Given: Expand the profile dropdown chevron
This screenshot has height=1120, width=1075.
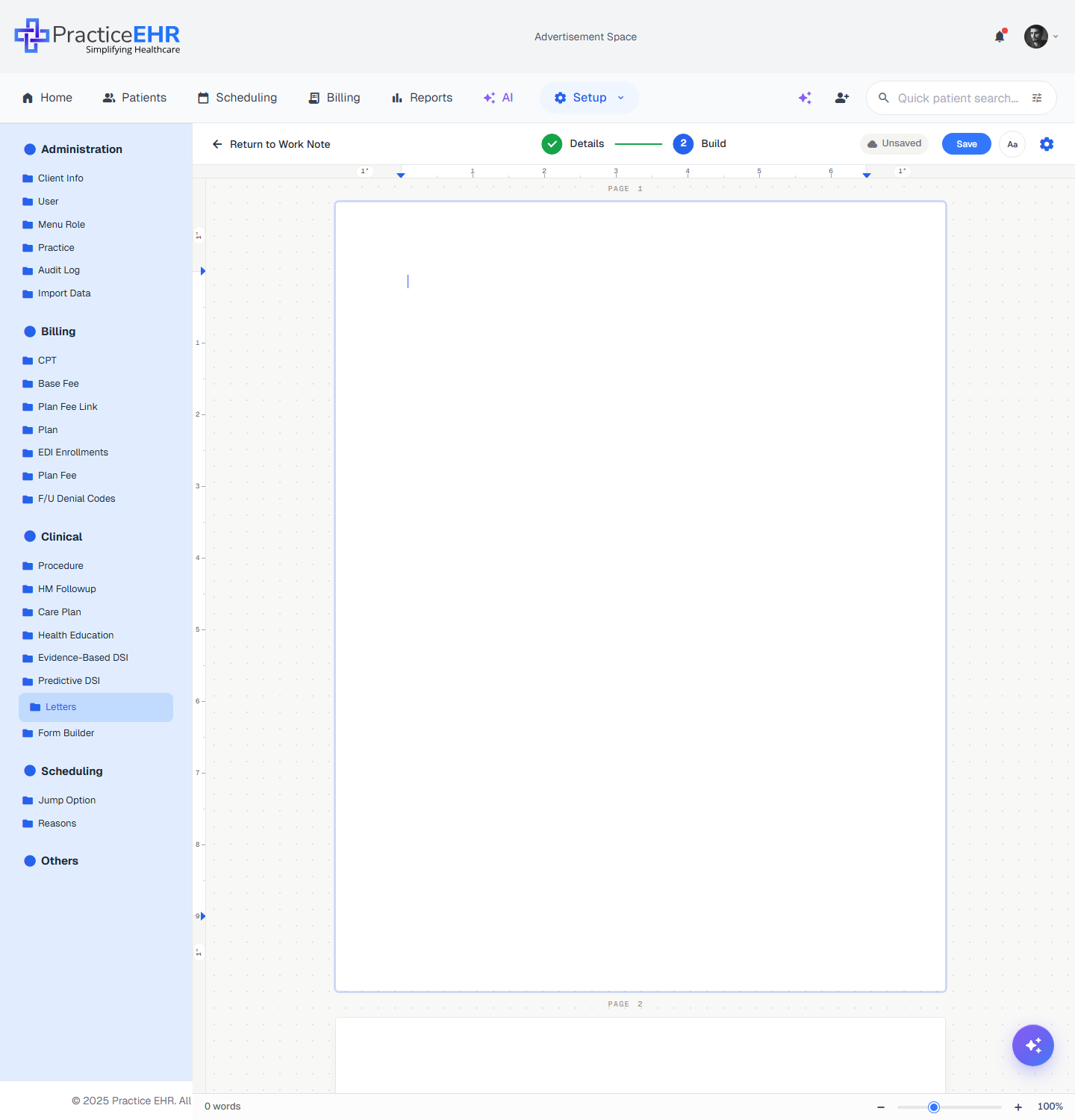Looking at the screenshot, I should click(x=1056, y=37).
